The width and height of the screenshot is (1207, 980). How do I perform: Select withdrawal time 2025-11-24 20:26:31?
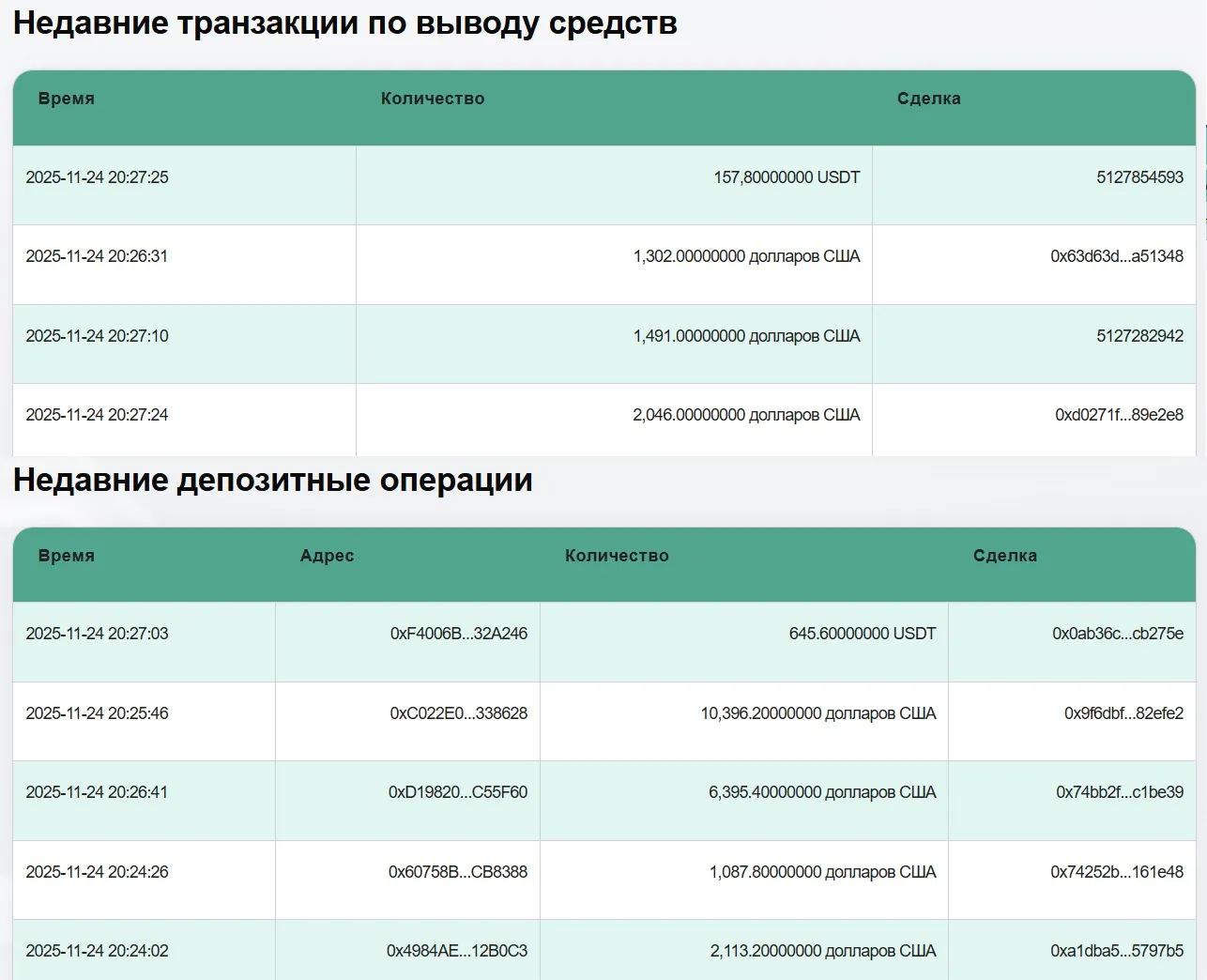98,256
